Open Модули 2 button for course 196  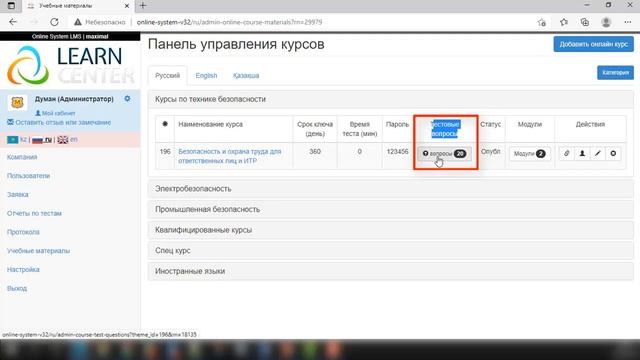529,154
